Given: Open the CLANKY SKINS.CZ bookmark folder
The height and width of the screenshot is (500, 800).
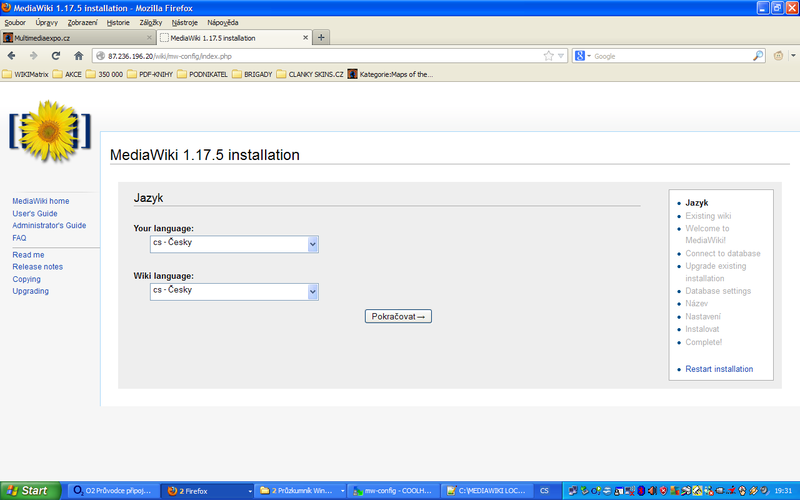Looking at the screenshot, I should click(x=310, y=74).
